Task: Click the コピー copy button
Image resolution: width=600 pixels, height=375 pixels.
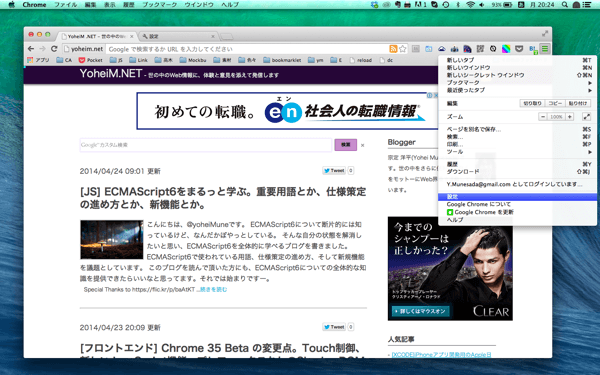Action: 555,103
